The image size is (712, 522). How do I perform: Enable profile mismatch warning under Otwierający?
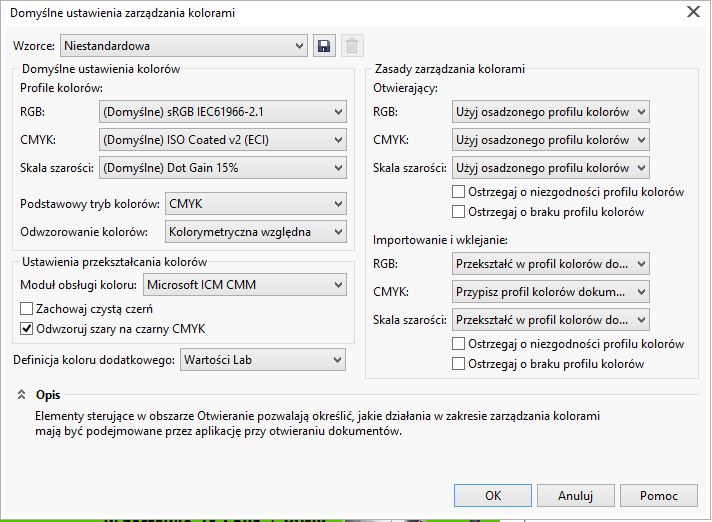(459, 192)
